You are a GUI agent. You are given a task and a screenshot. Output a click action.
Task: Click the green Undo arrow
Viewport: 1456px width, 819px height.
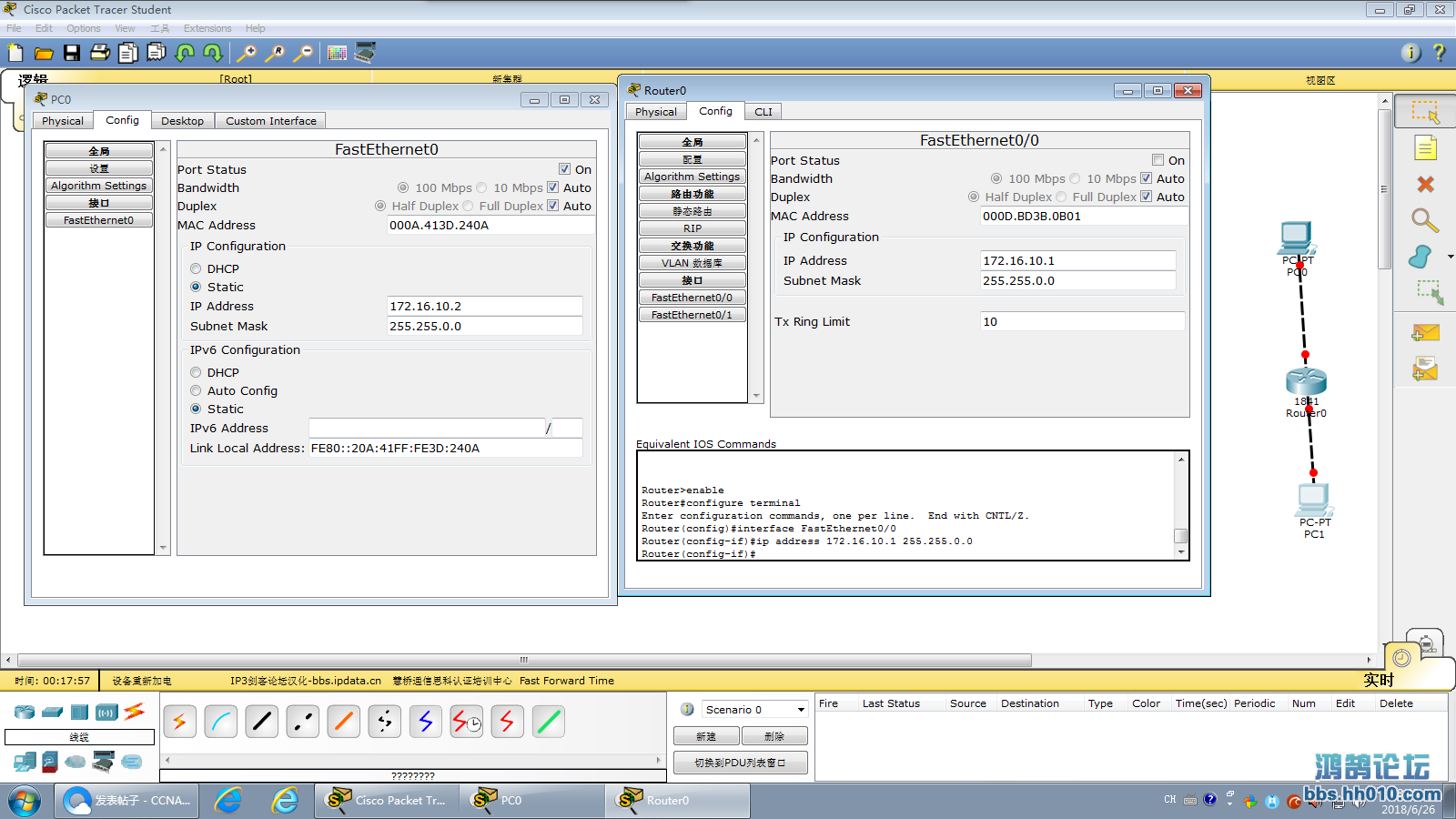tap(185, 53)
